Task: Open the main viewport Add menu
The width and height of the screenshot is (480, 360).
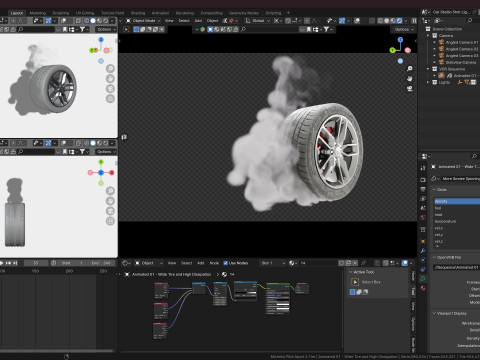Action: point(198,21)
